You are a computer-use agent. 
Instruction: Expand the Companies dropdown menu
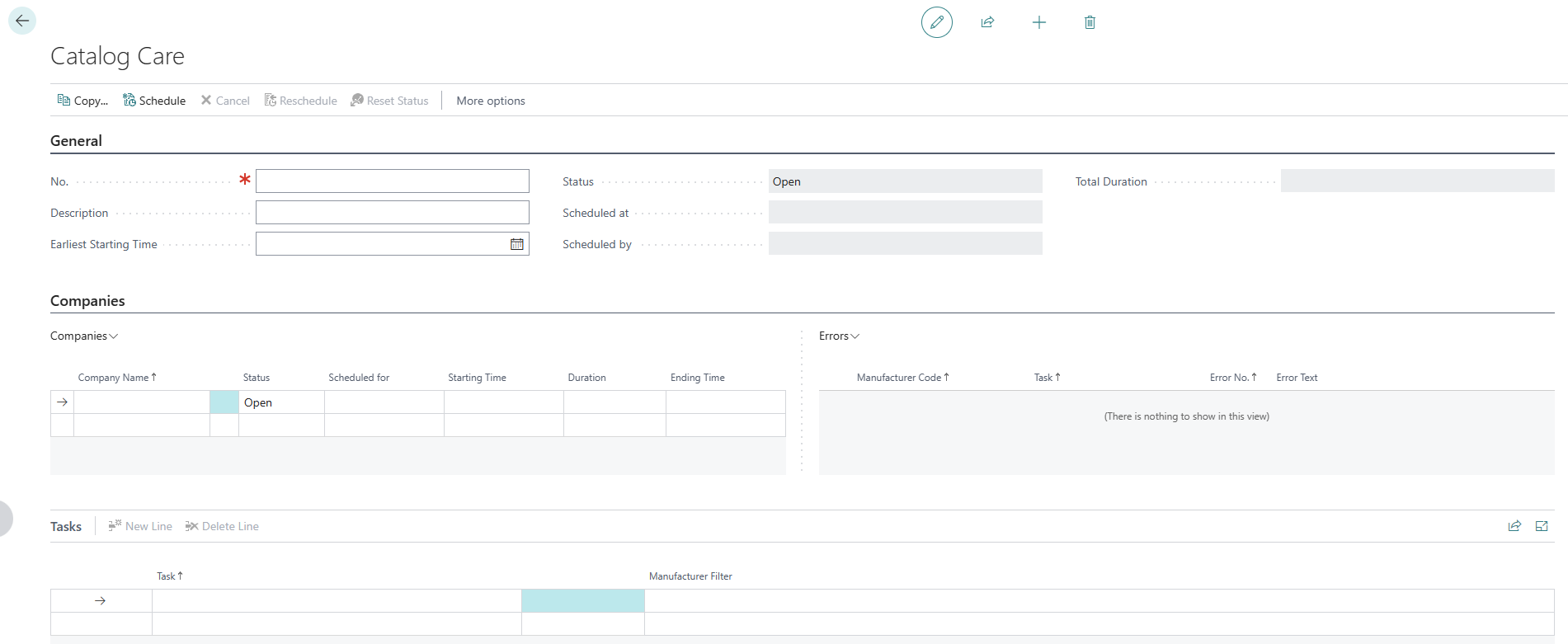(x=84, y=336)
